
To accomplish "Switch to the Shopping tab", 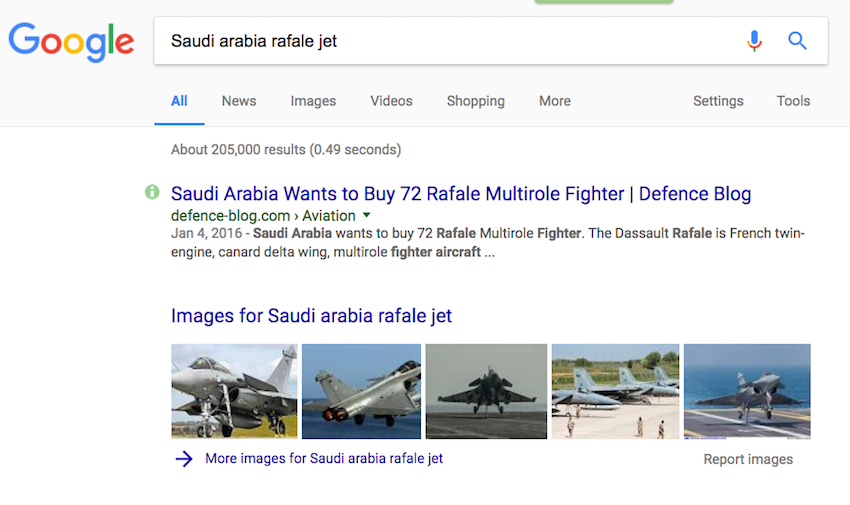I will point(475,101).
